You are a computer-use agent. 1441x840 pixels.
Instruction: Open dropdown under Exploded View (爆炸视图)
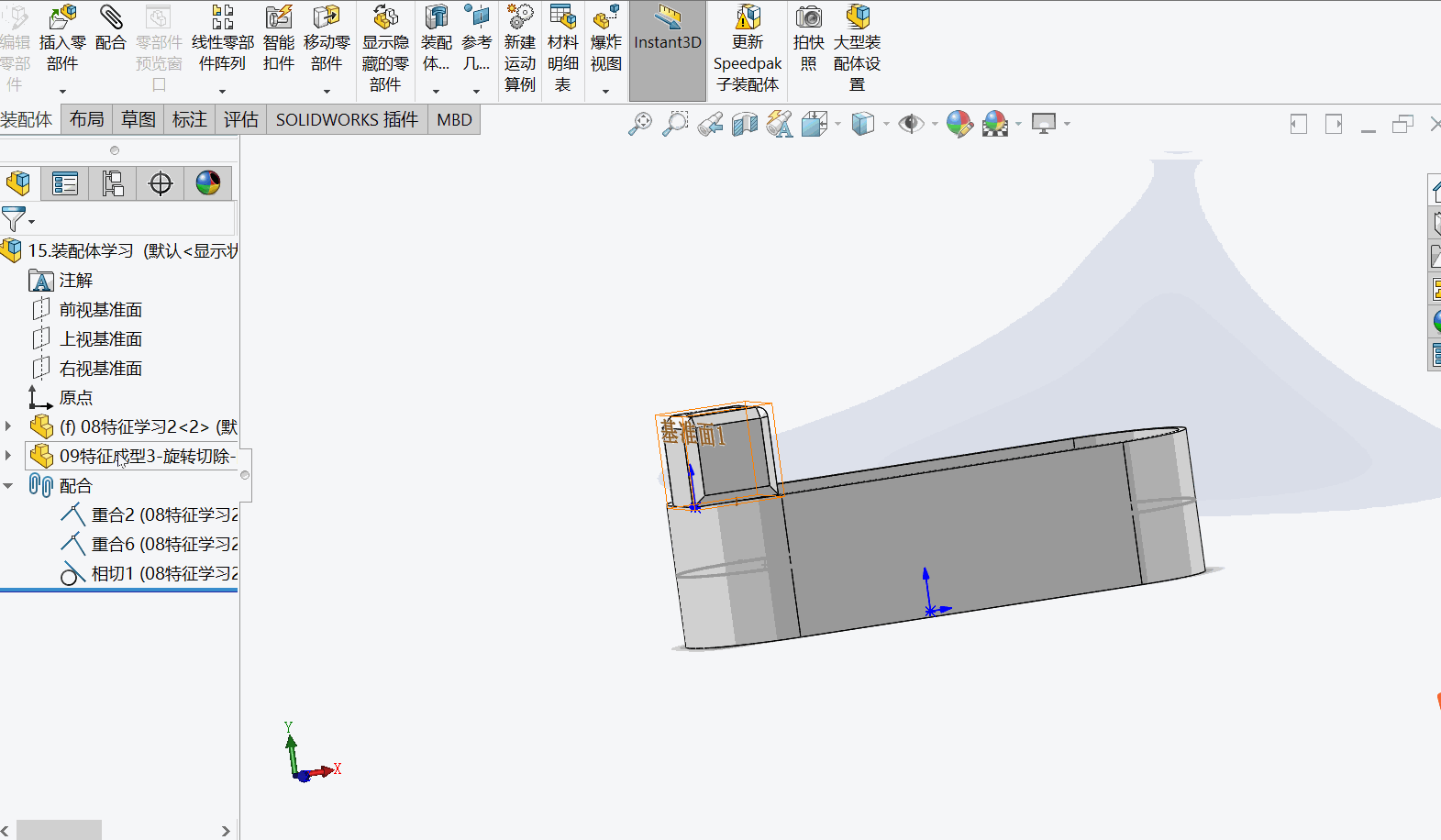605,91
